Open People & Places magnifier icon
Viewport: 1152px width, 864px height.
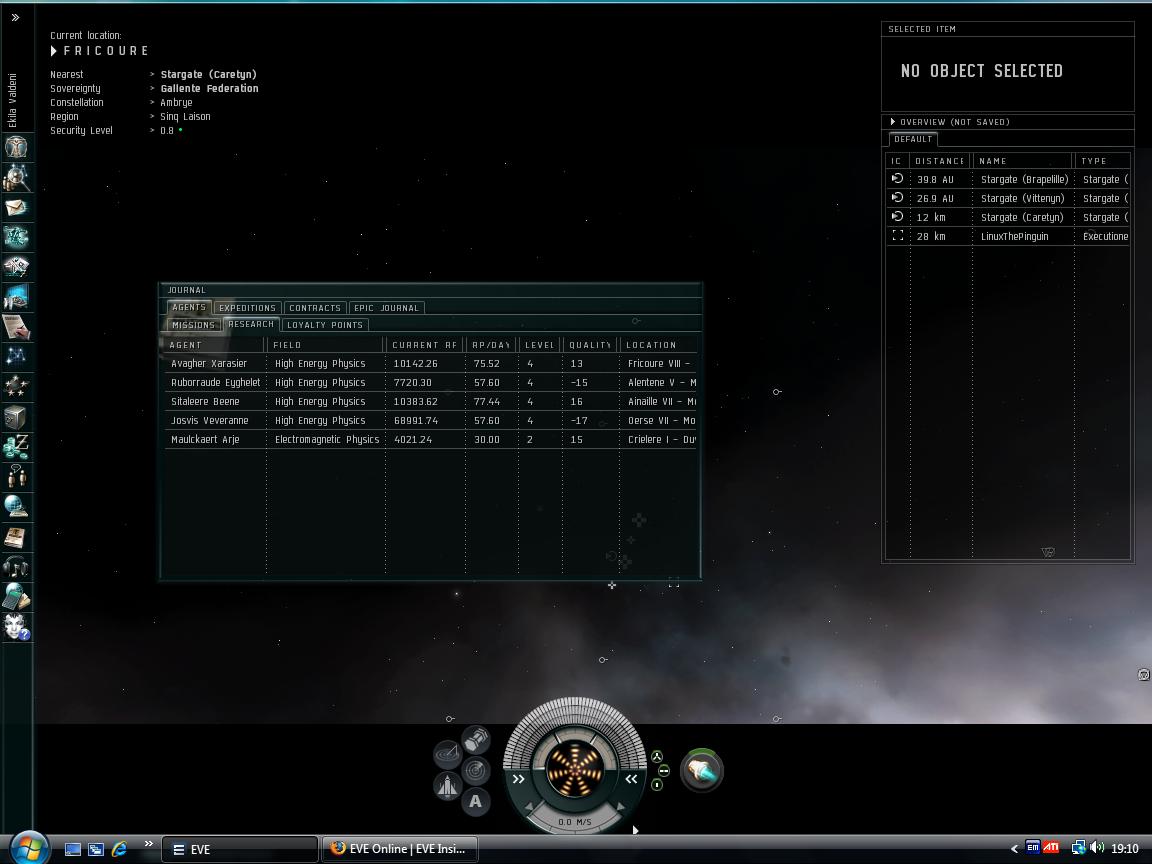pos(15,178)
